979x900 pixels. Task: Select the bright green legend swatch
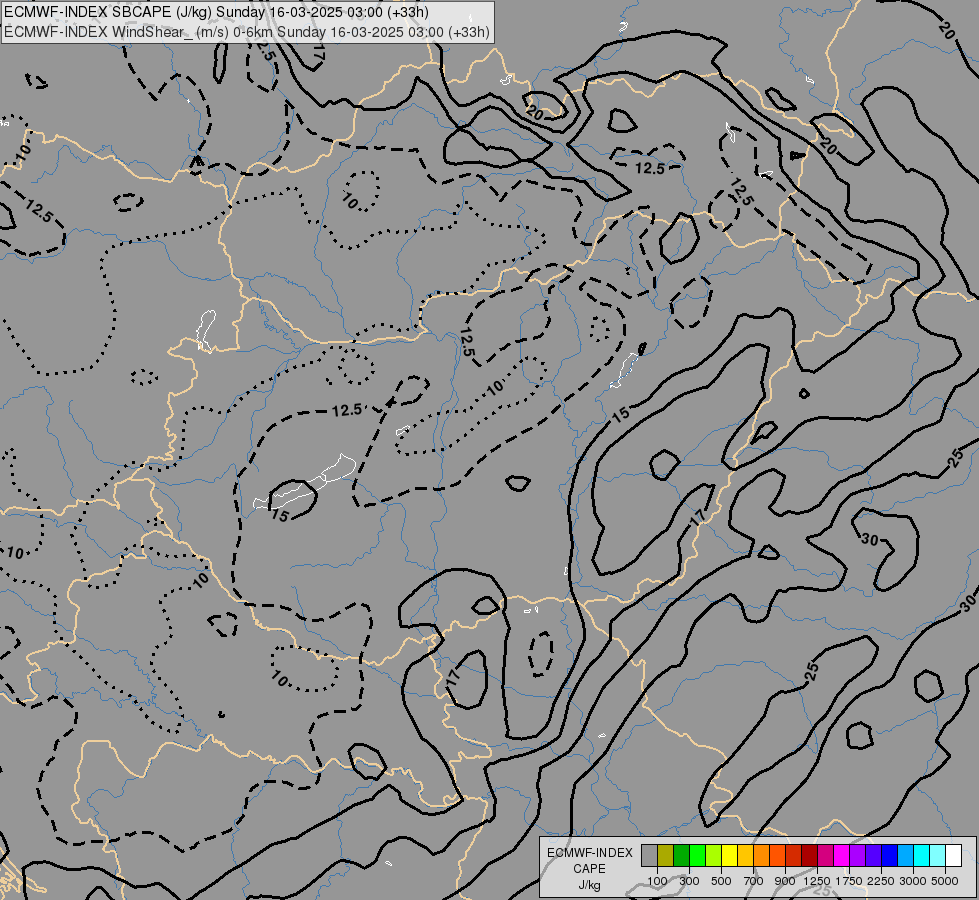697,856
